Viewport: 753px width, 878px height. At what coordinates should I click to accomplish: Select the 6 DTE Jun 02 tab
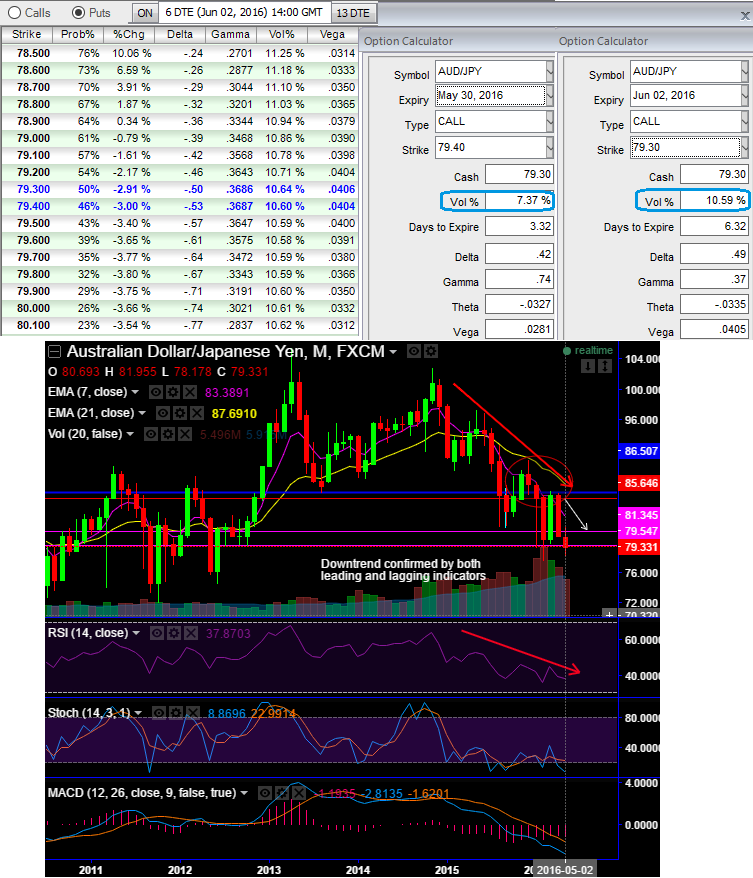[x=244, y=12]
